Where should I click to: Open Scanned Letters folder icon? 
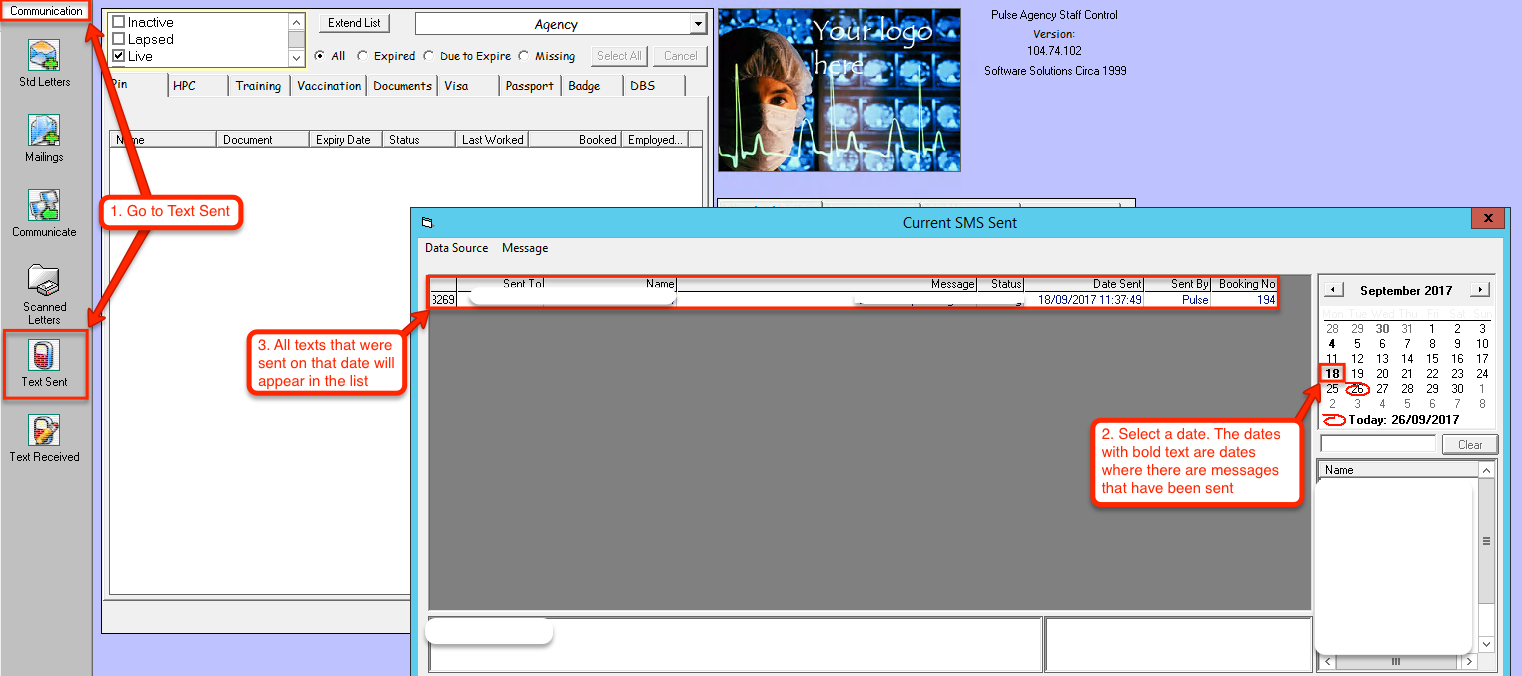coord(45,280)
